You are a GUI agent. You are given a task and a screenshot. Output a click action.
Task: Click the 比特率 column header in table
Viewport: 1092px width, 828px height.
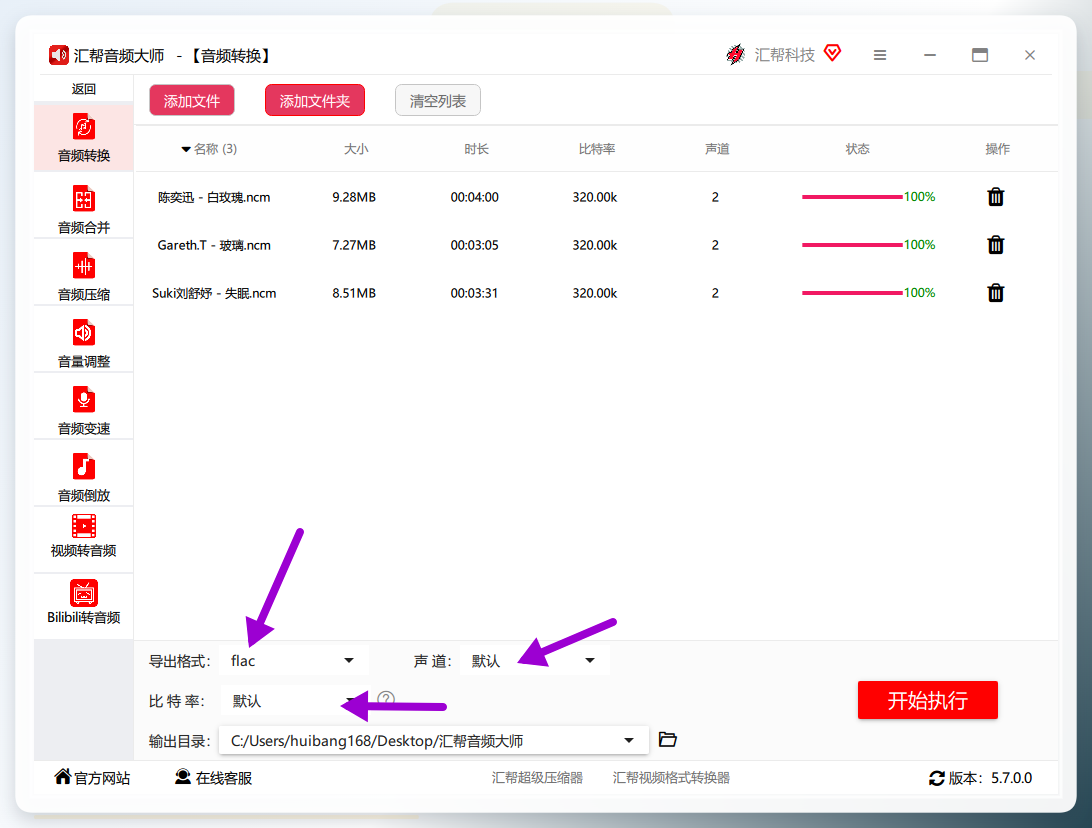(x=597, y=149)
